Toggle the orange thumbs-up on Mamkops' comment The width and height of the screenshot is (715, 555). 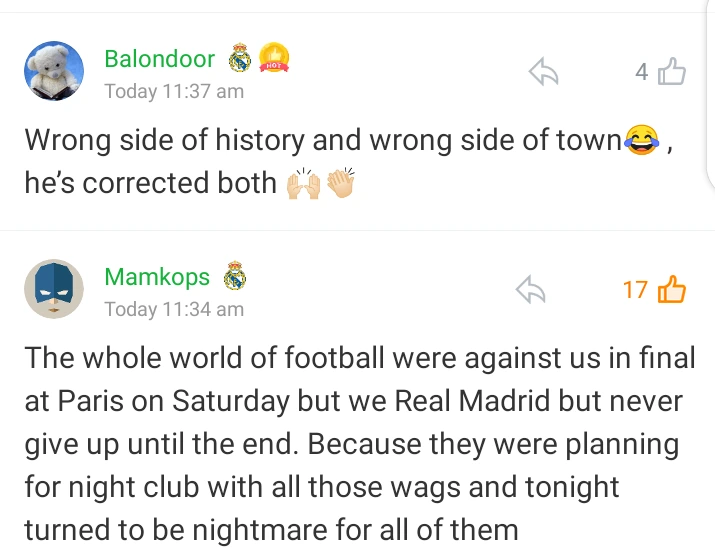672,290
